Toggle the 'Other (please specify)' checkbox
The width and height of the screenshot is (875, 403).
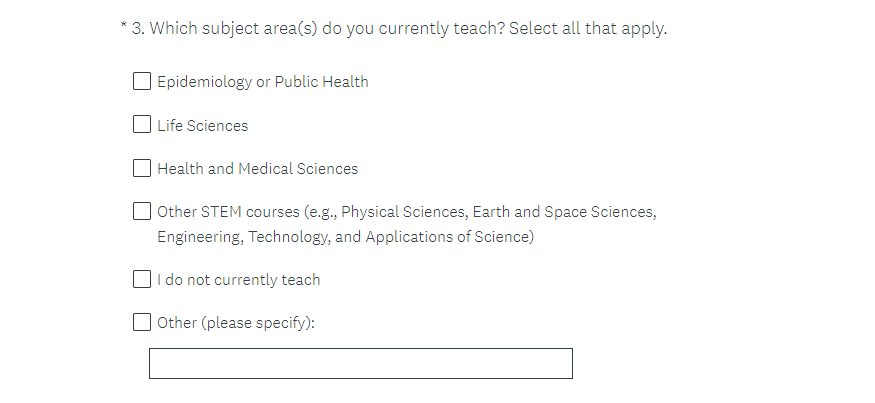pos(142,322)
